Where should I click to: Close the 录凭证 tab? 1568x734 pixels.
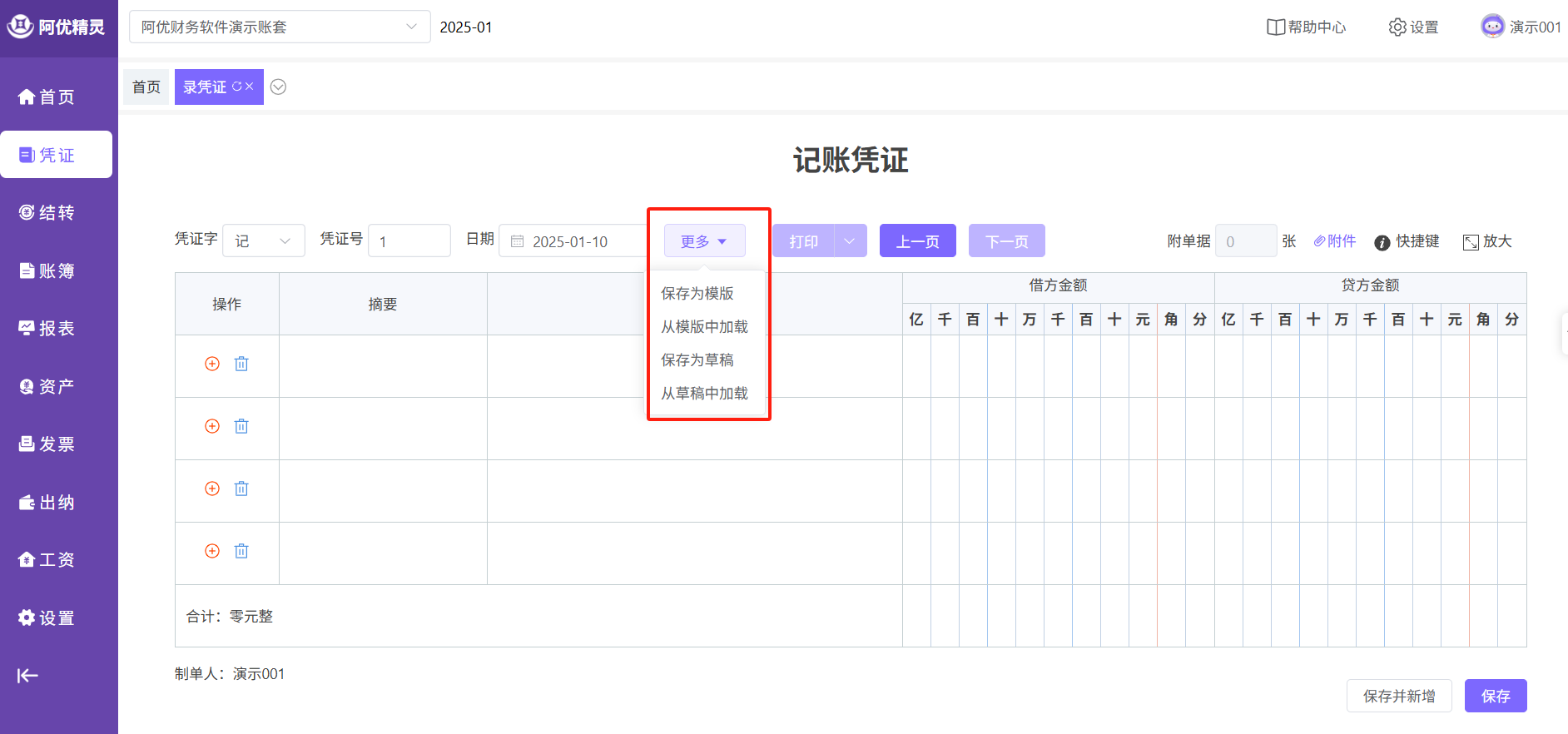point(250,87)
